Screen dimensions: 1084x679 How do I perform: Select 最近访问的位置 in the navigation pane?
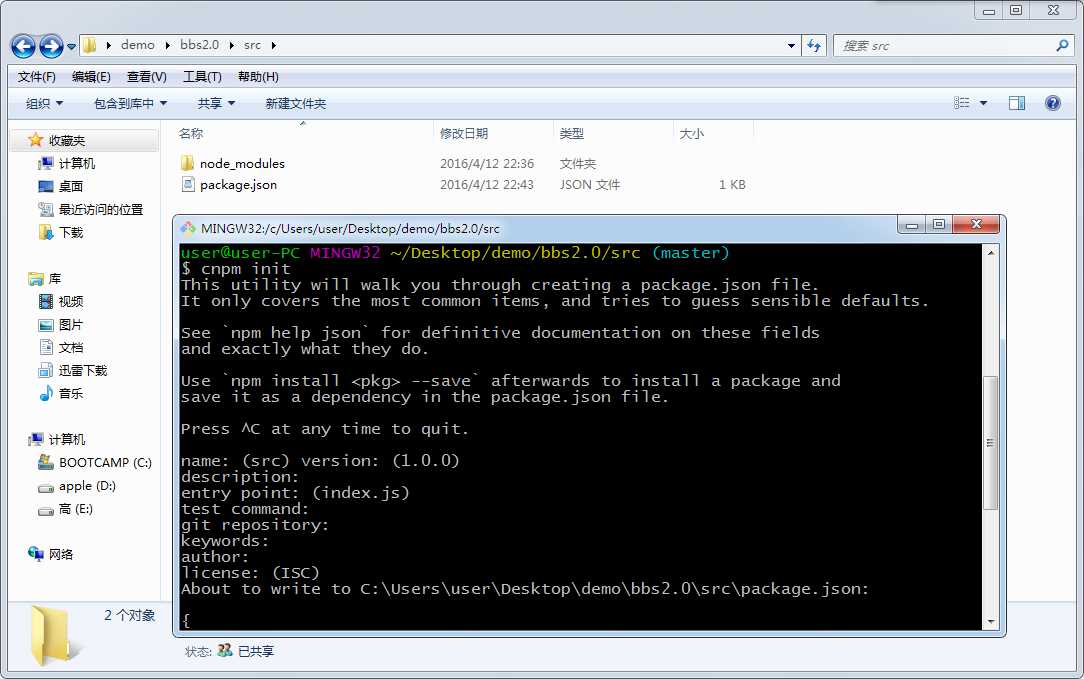click(x=101, y=210)
